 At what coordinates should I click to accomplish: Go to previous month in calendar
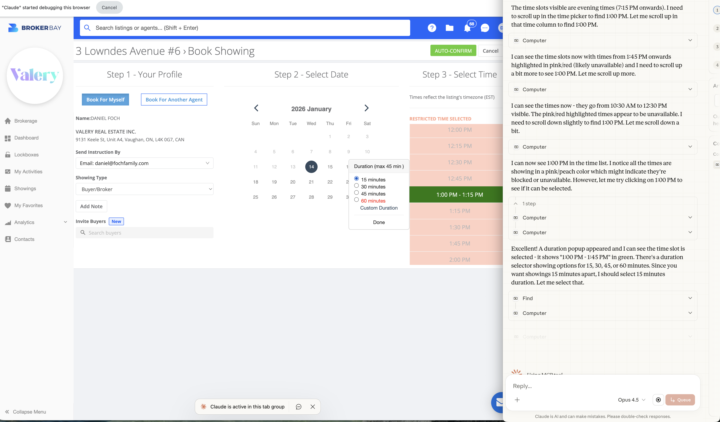256,108
